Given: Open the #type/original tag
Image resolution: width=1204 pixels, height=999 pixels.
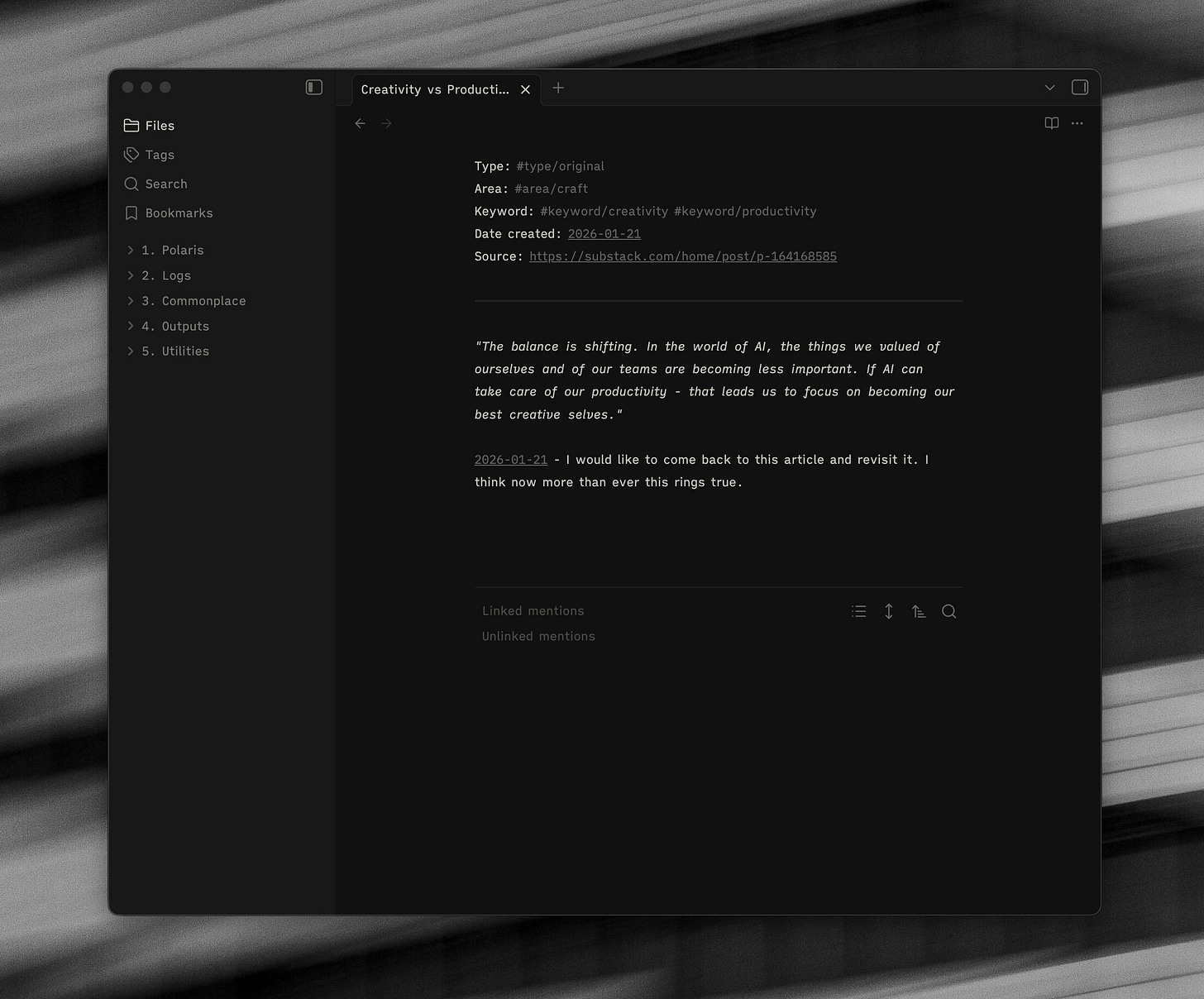Looking at the screenshot, I should [561, 166].
